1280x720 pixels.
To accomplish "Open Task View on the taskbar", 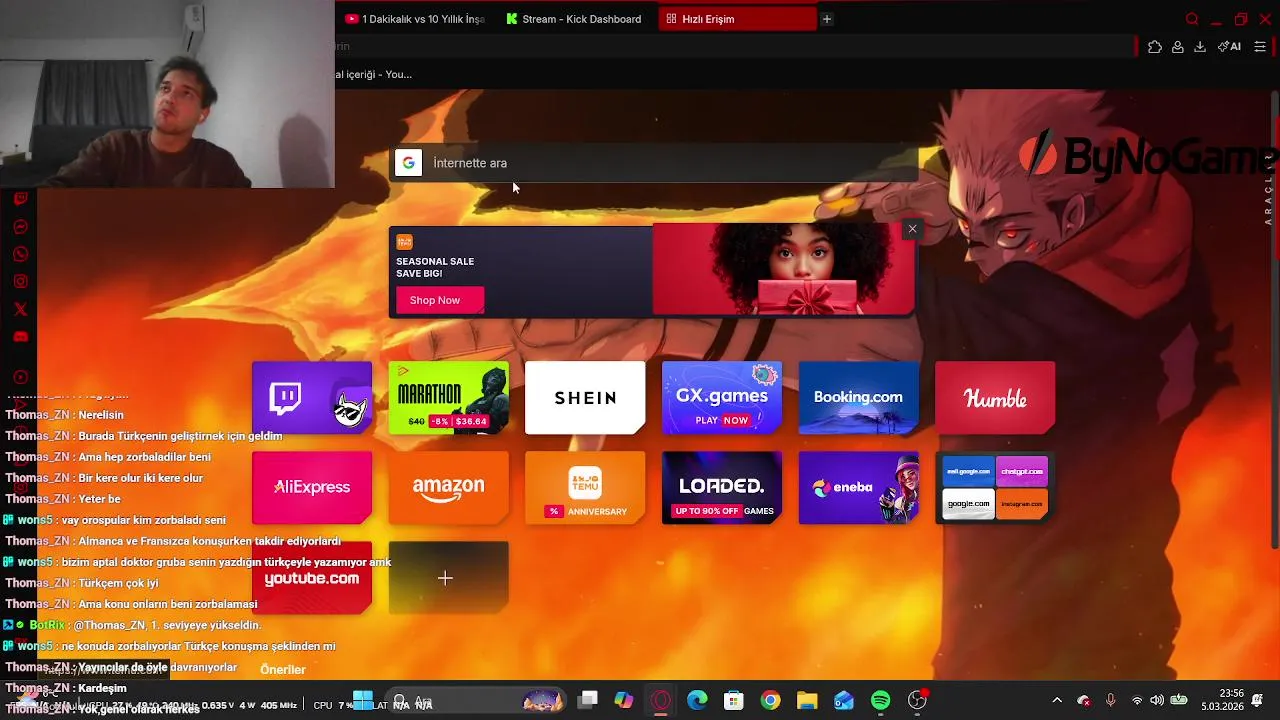I will coord(587,700).
